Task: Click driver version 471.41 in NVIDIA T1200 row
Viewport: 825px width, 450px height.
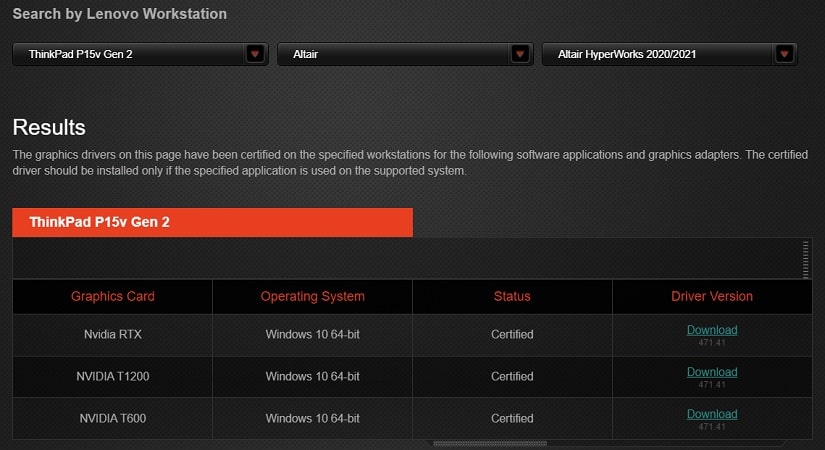Action: 712,385
